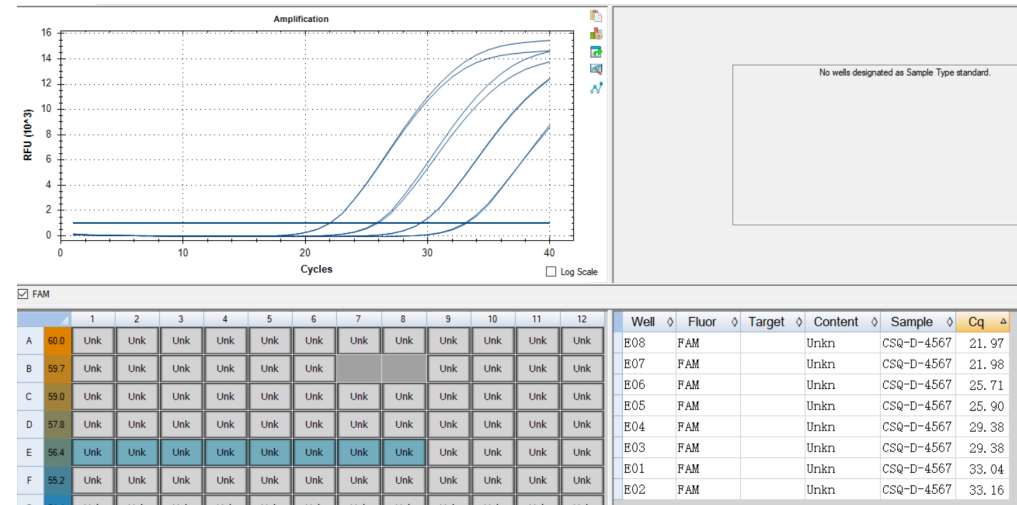The width and height of the screenshot is (1017, 505).
Task: Select plate row E header
Action: 30,452
